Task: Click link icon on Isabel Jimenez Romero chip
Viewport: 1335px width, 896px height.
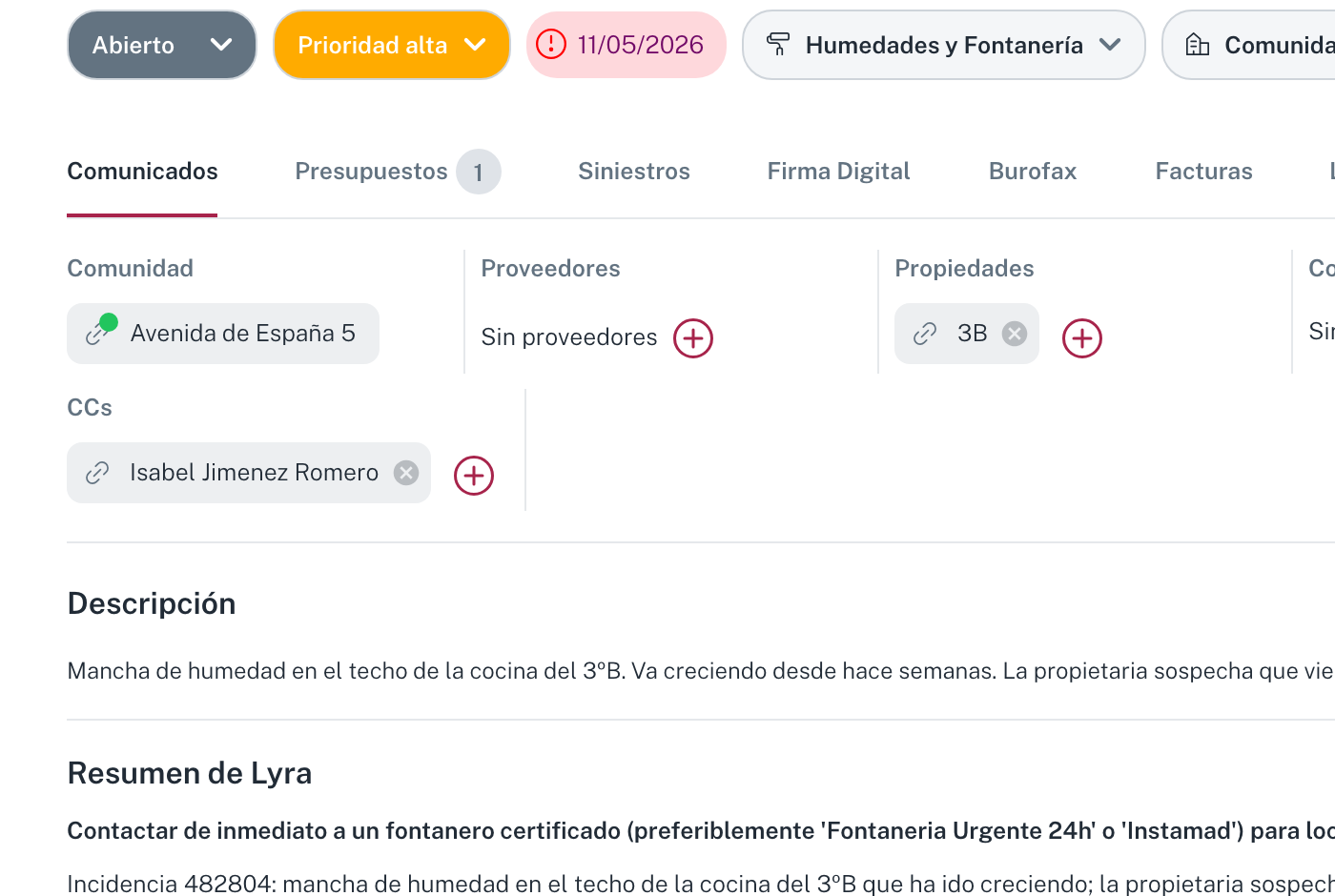Action: point(97,473)
